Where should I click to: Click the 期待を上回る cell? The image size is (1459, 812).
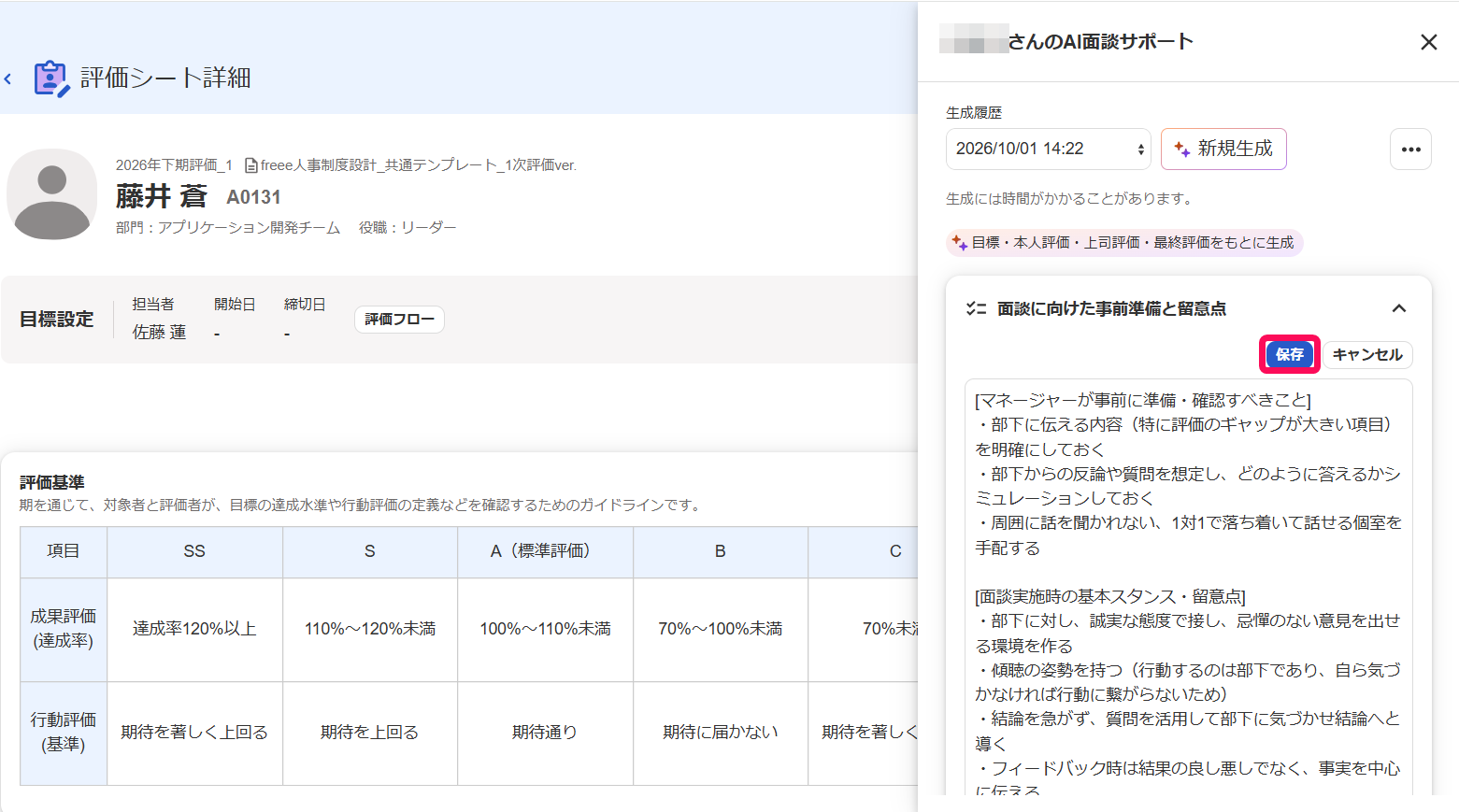coord(370,733)
